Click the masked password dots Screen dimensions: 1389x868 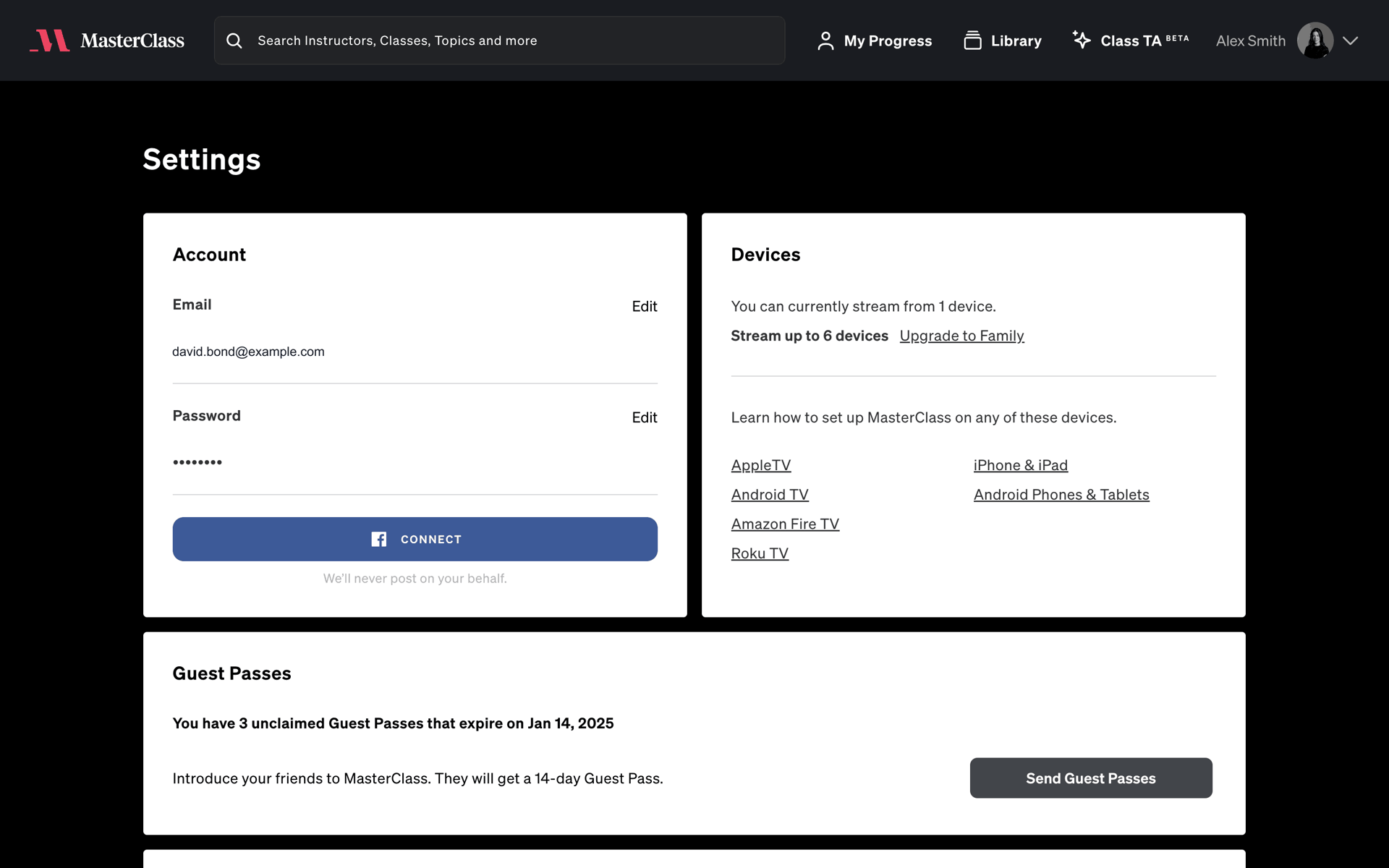197,462
